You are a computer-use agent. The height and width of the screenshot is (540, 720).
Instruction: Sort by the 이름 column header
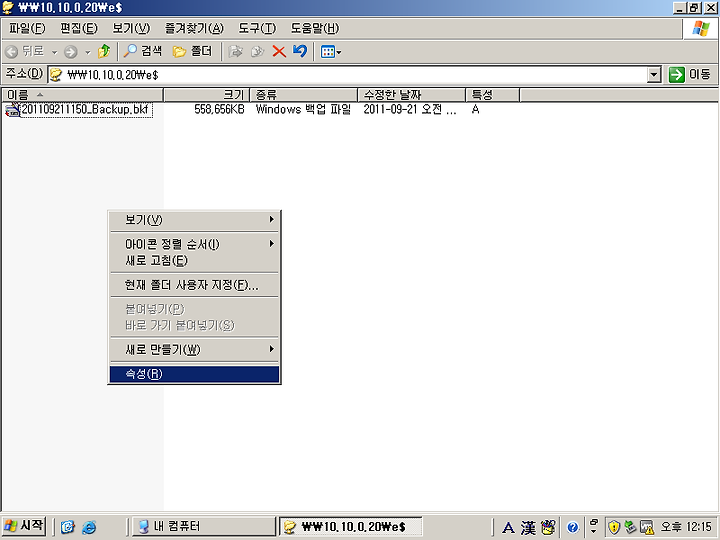(83, 95)
